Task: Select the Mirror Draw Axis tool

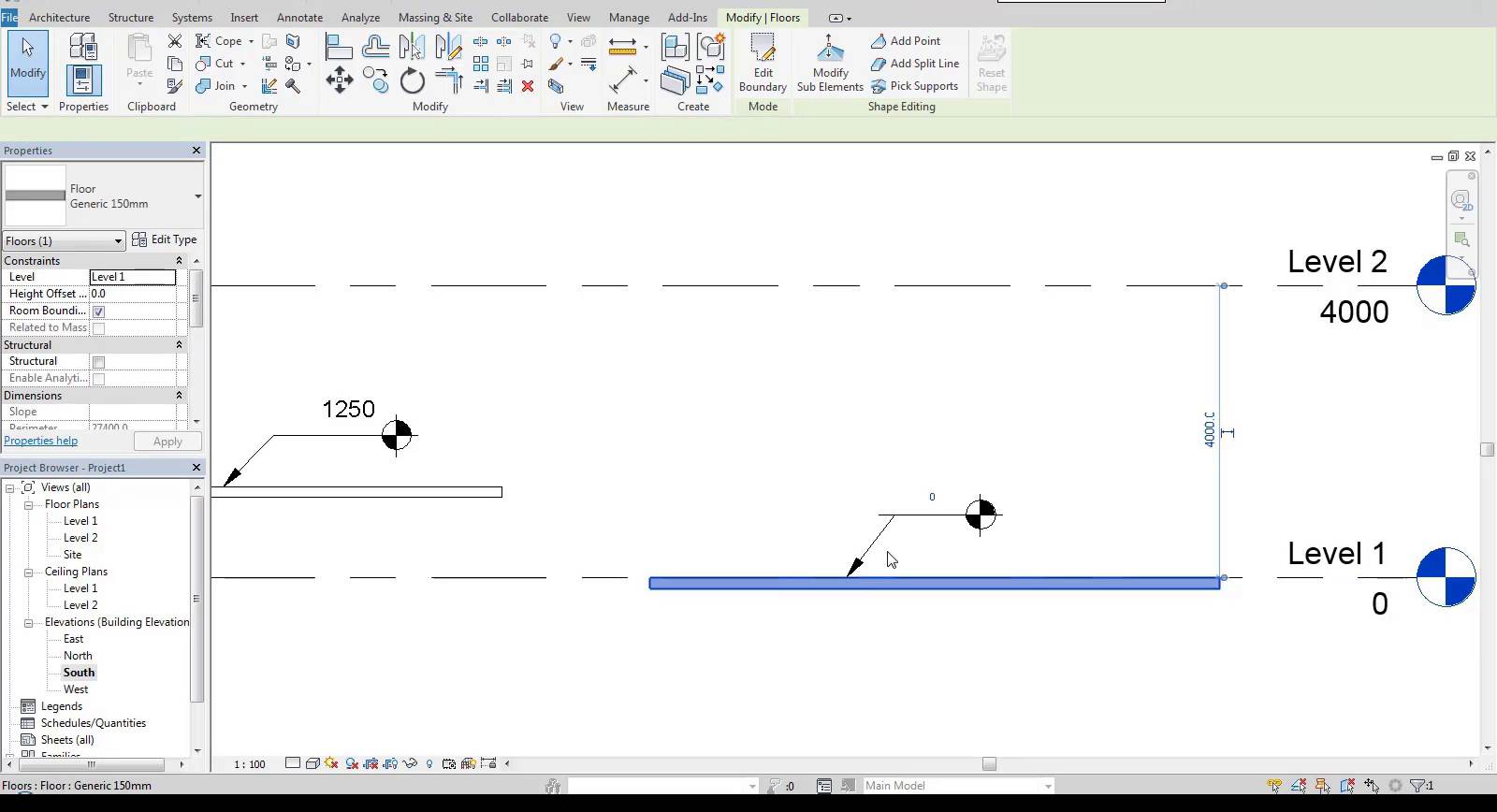Action: click(x=448, y=46)
